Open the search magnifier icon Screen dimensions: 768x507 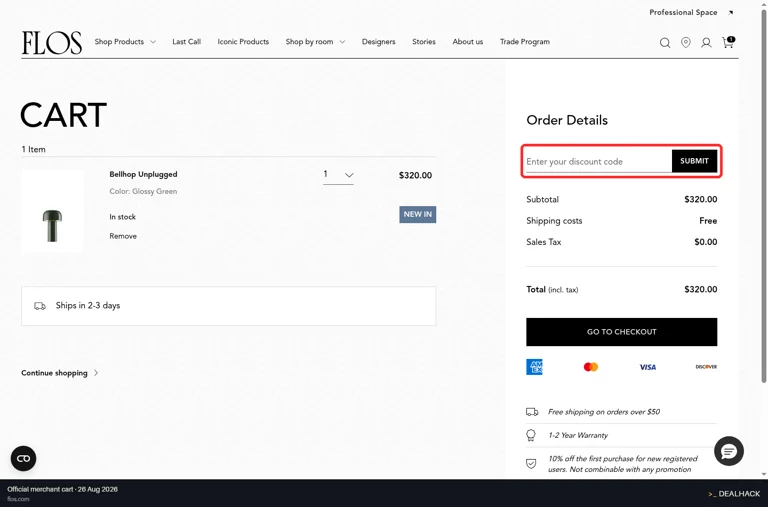coord(665,43)
